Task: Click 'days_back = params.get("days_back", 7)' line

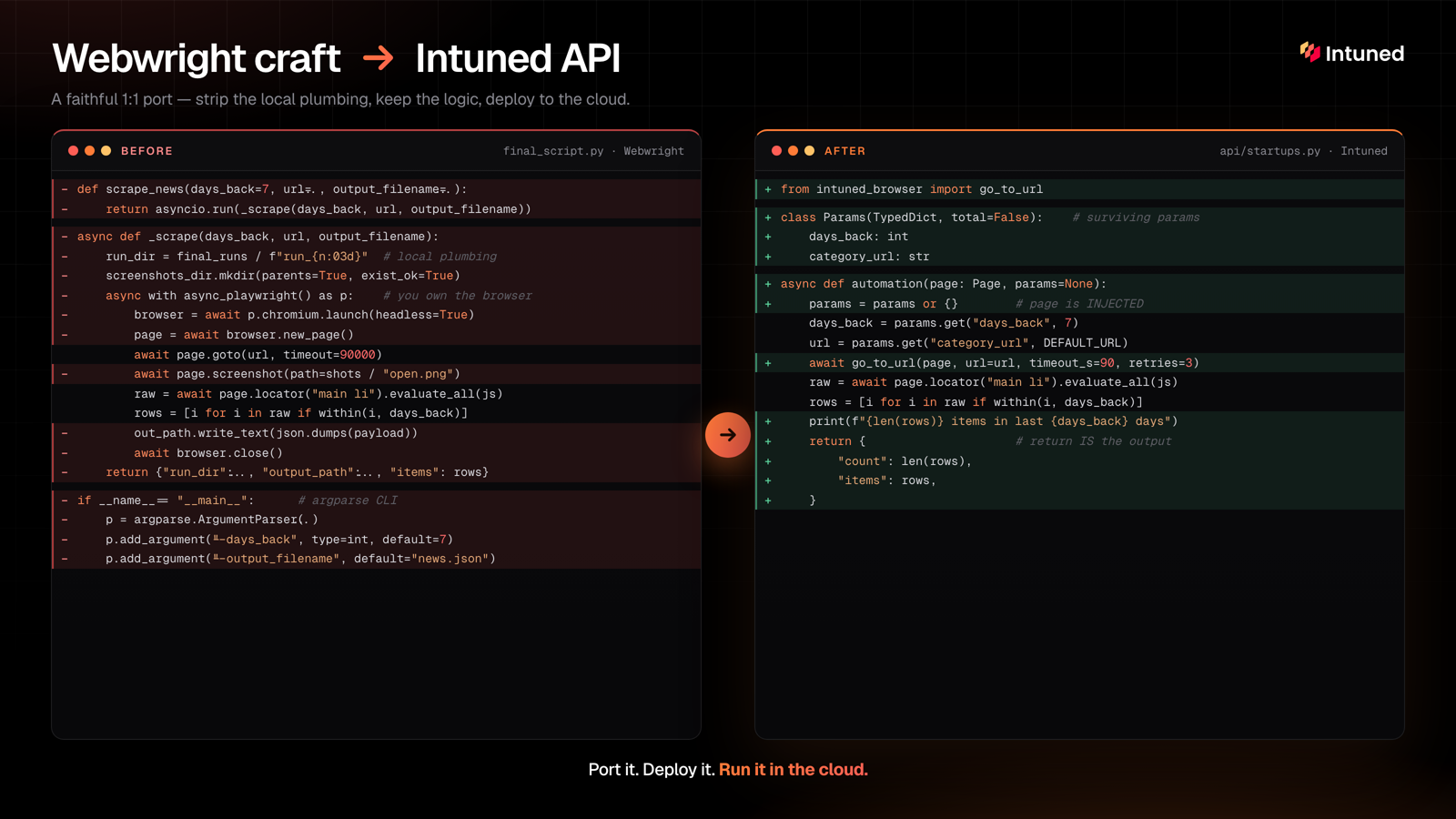Action: click(1080, 323)
